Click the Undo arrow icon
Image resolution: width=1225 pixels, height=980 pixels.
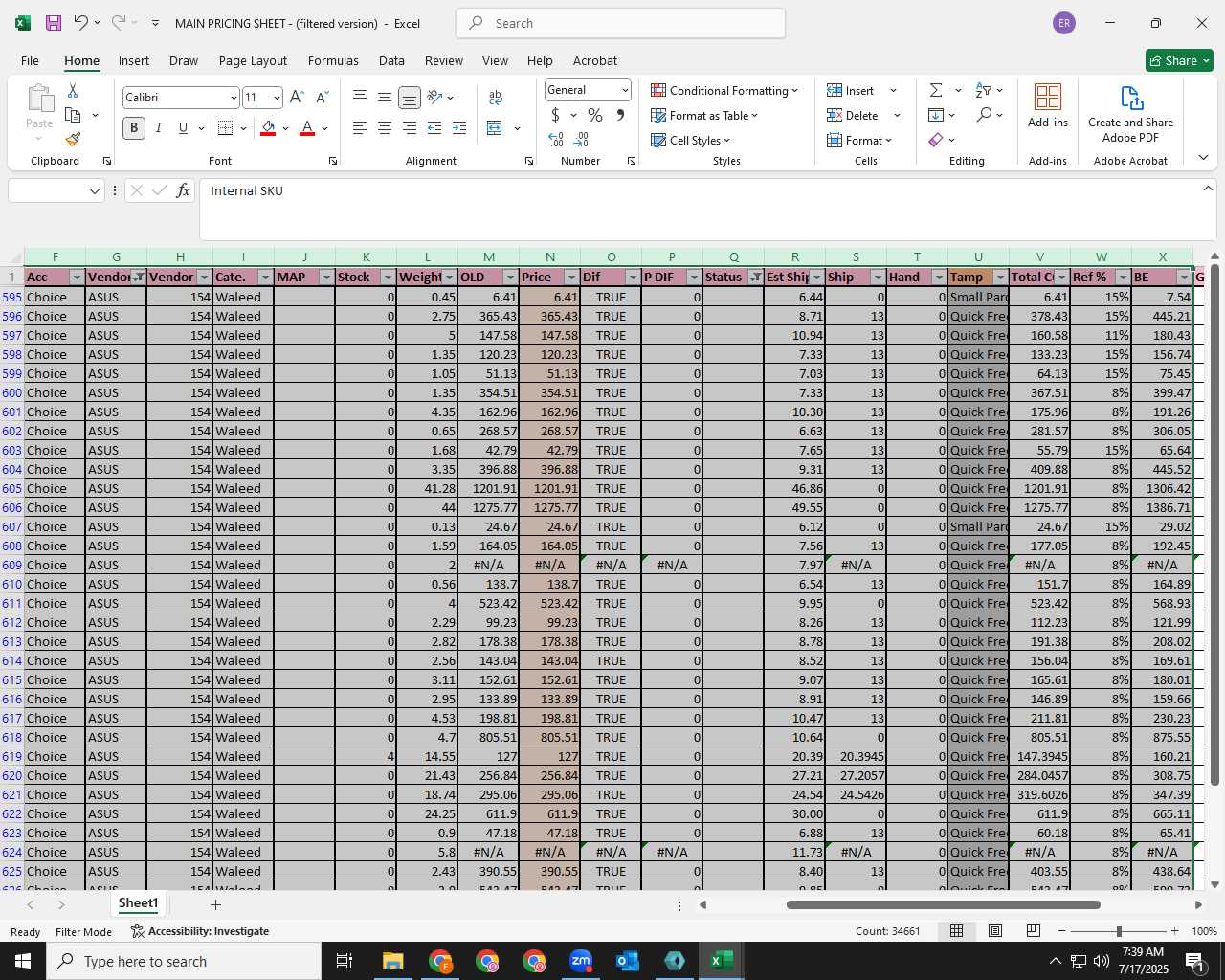(x=81, y=23)
